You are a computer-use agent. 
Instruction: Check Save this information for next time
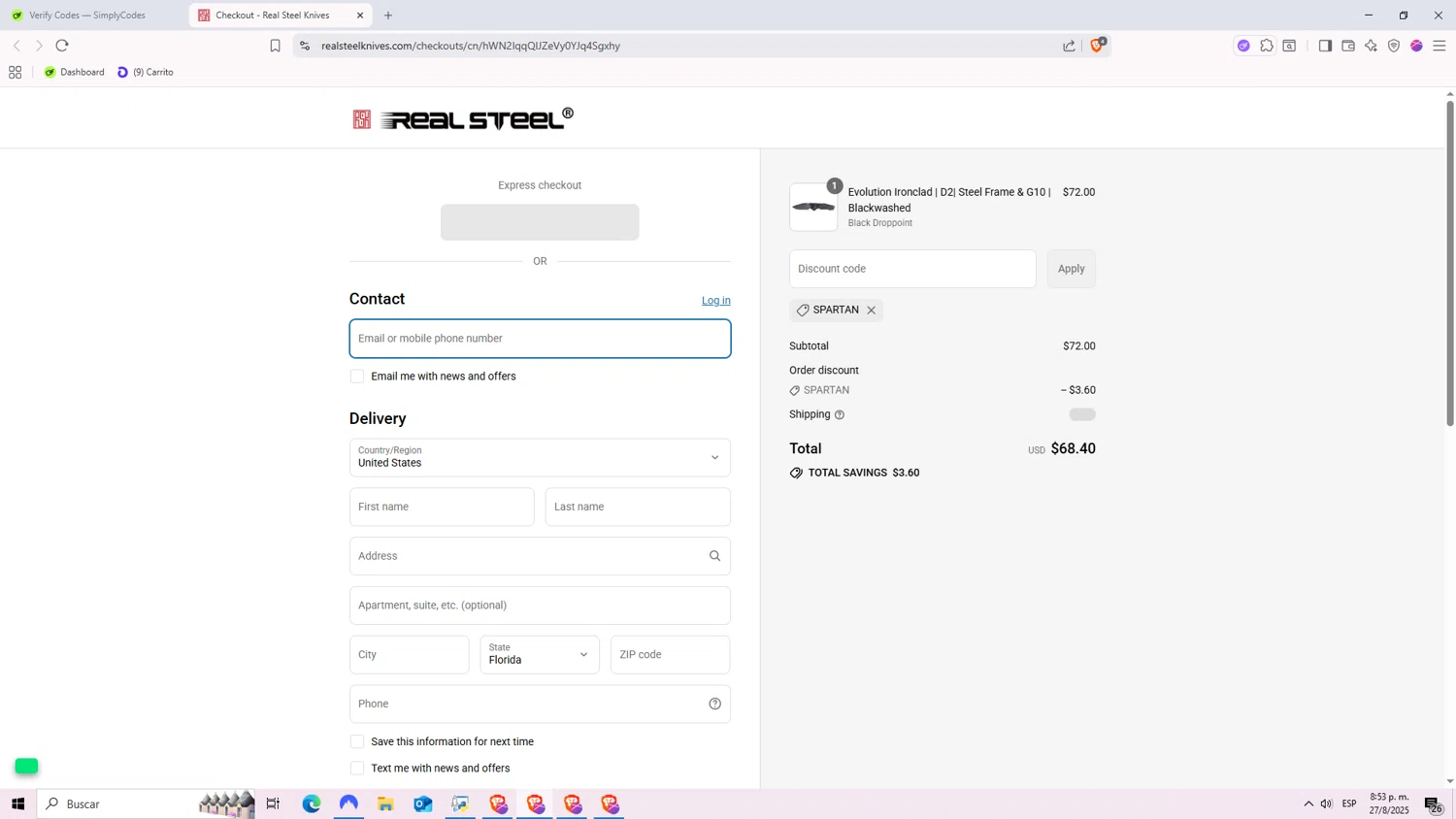(x=357, y=741)
